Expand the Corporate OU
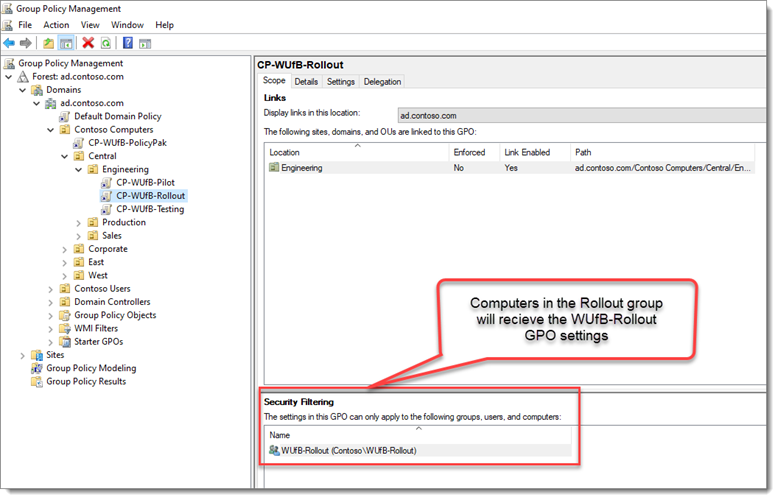The height and width of the screenshot is (500, 778). [65, 250]
